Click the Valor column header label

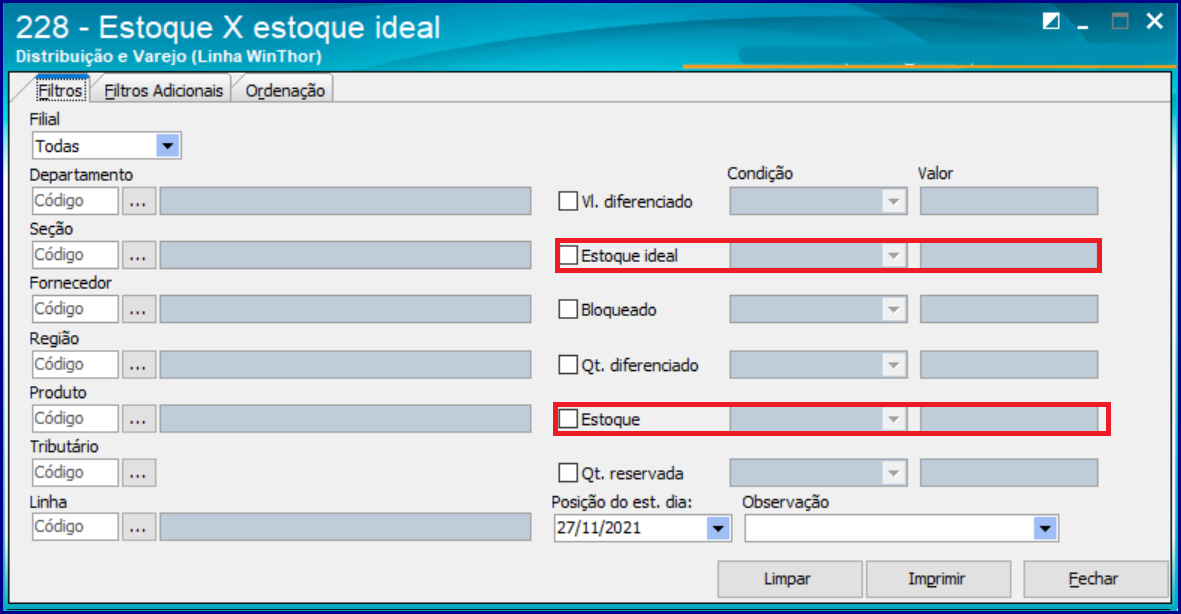click(935, 173)
